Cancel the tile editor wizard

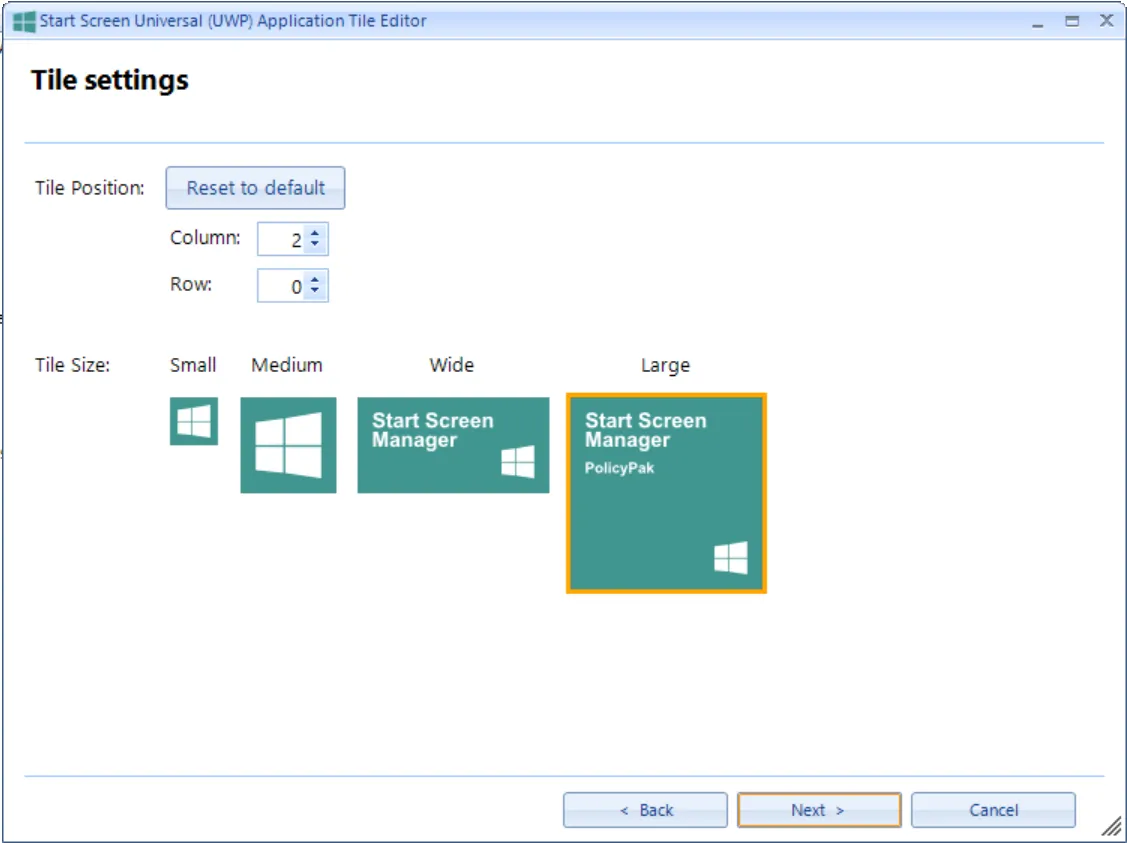pyautogui.click(x=993, y=810)
